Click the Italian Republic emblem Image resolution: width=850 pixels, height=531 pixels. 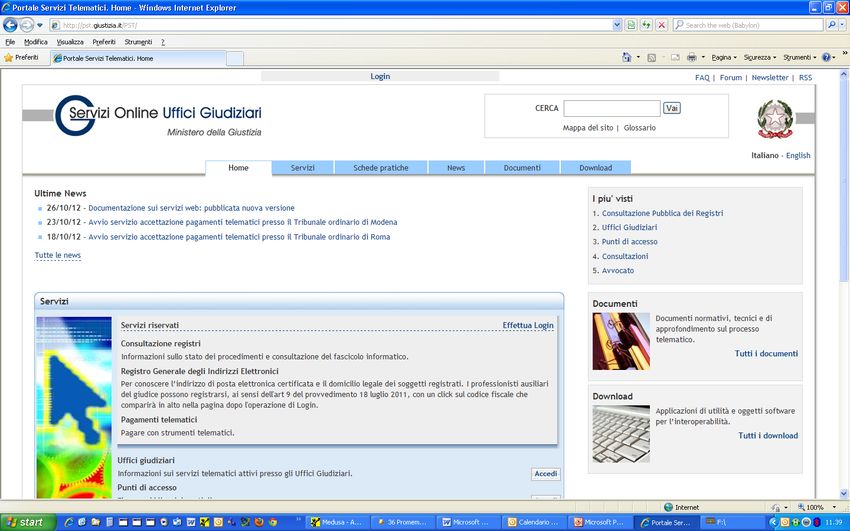[772, 120]
